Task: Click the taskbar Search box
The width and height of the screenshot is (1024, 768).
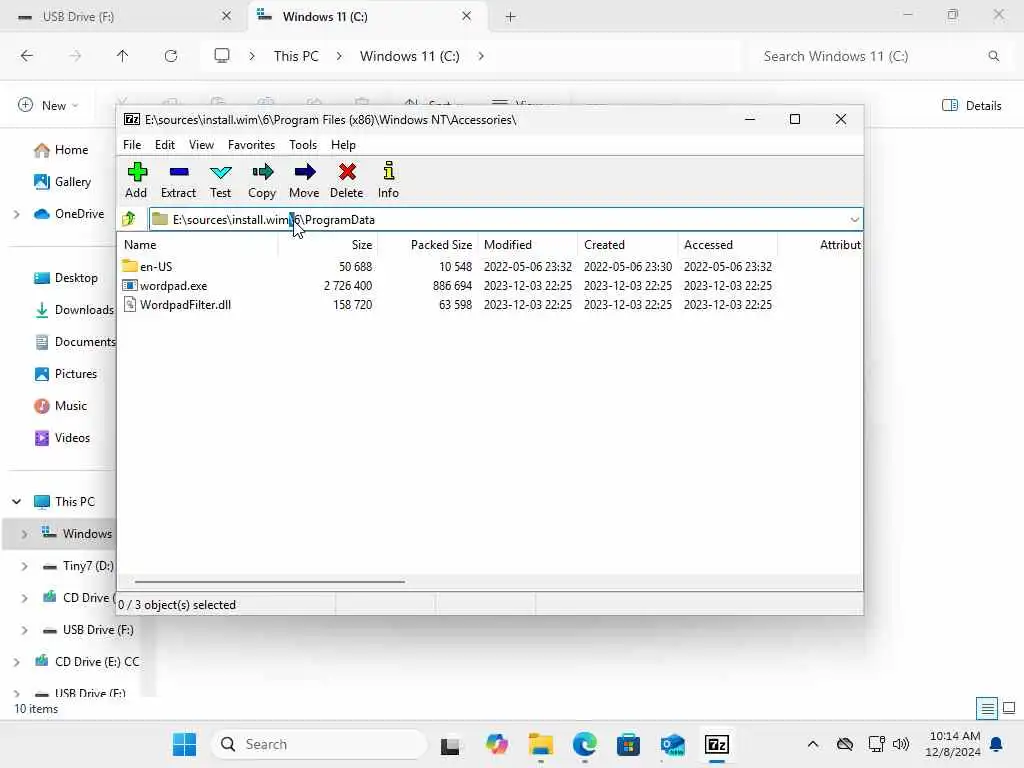Action: (x=319, y=744)
